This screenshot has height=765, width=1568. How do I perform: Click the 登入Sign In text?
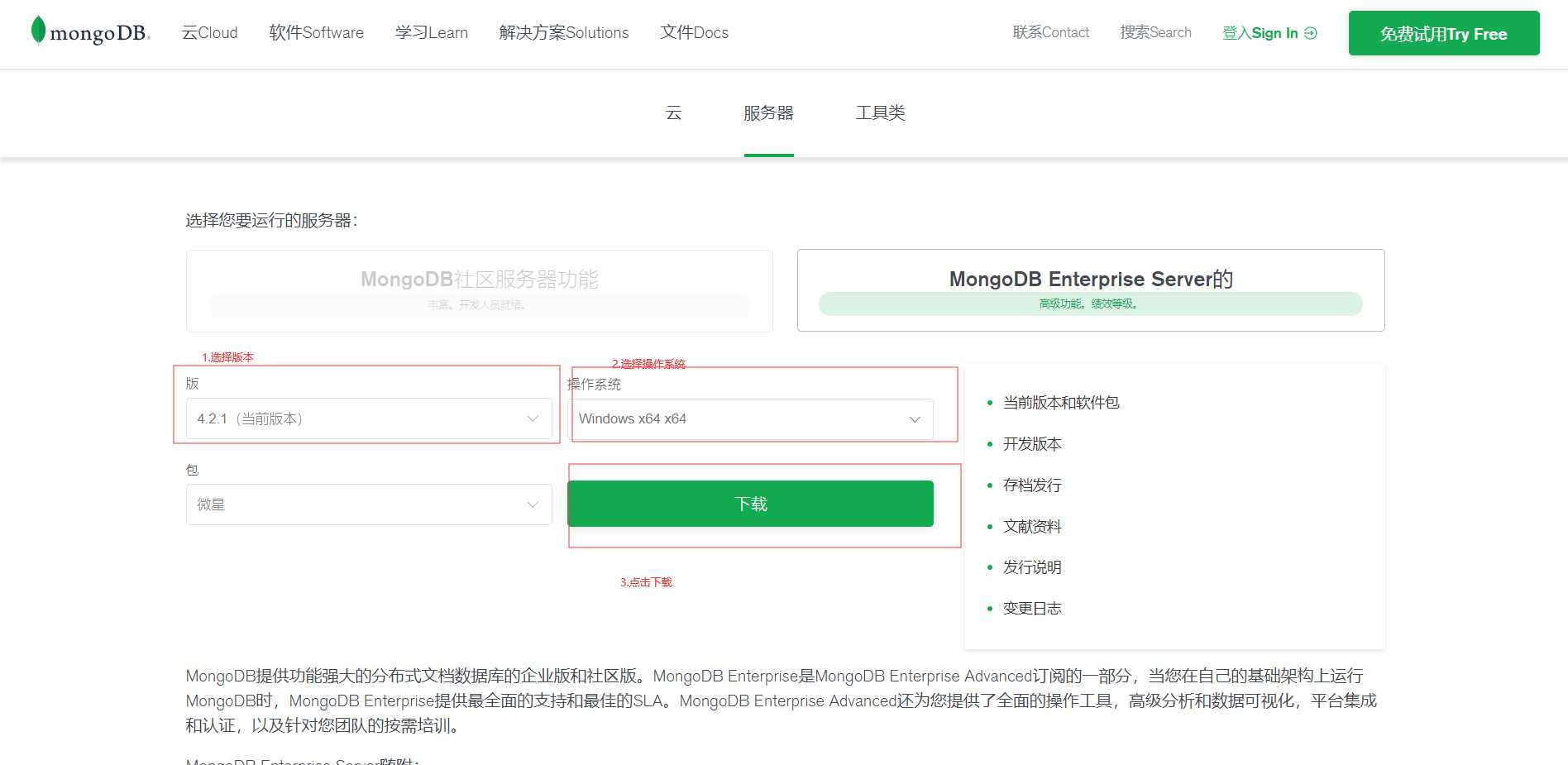[1260, 33]
